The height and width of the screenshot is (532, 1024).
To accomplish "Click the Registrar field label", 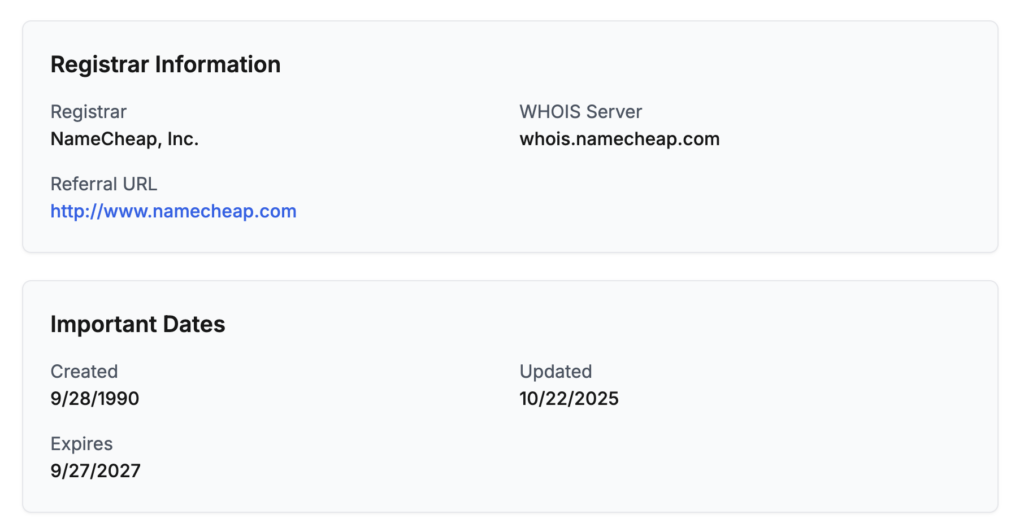I will tap(88, 112).
